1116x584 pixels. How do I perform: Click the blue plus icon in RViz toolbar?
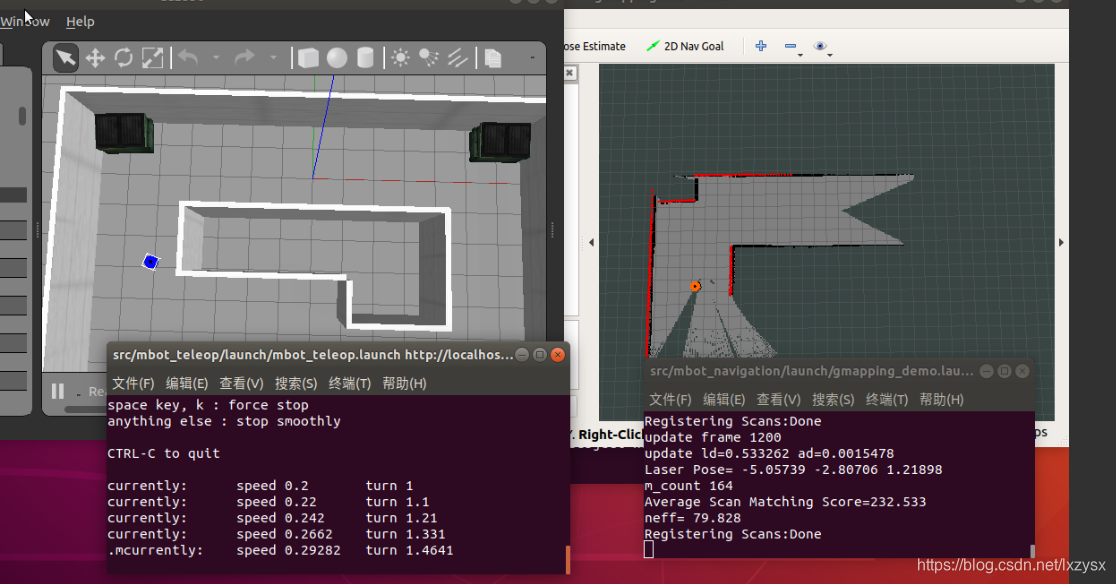point(761,46)
